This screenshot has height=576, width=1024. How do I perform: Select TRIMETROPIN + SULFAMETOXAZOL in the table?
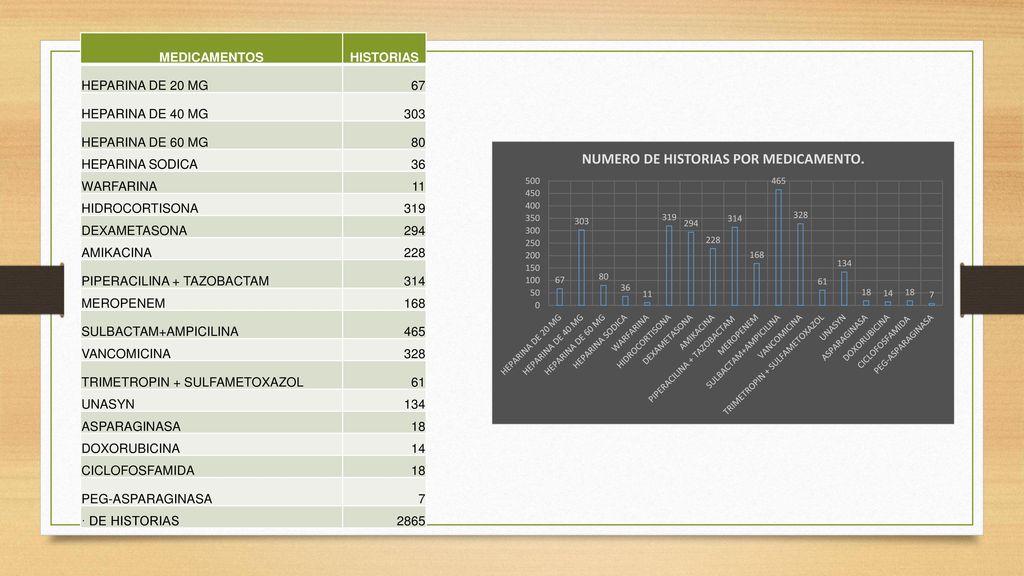pyautogui.click(x=193, y=382)
